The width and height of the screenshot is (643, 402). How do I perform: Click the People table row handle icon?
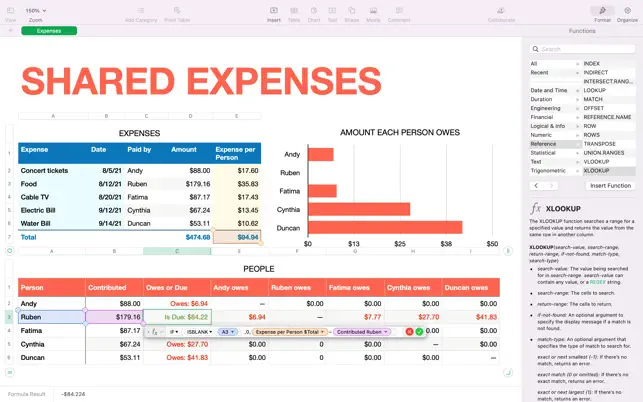10,372
